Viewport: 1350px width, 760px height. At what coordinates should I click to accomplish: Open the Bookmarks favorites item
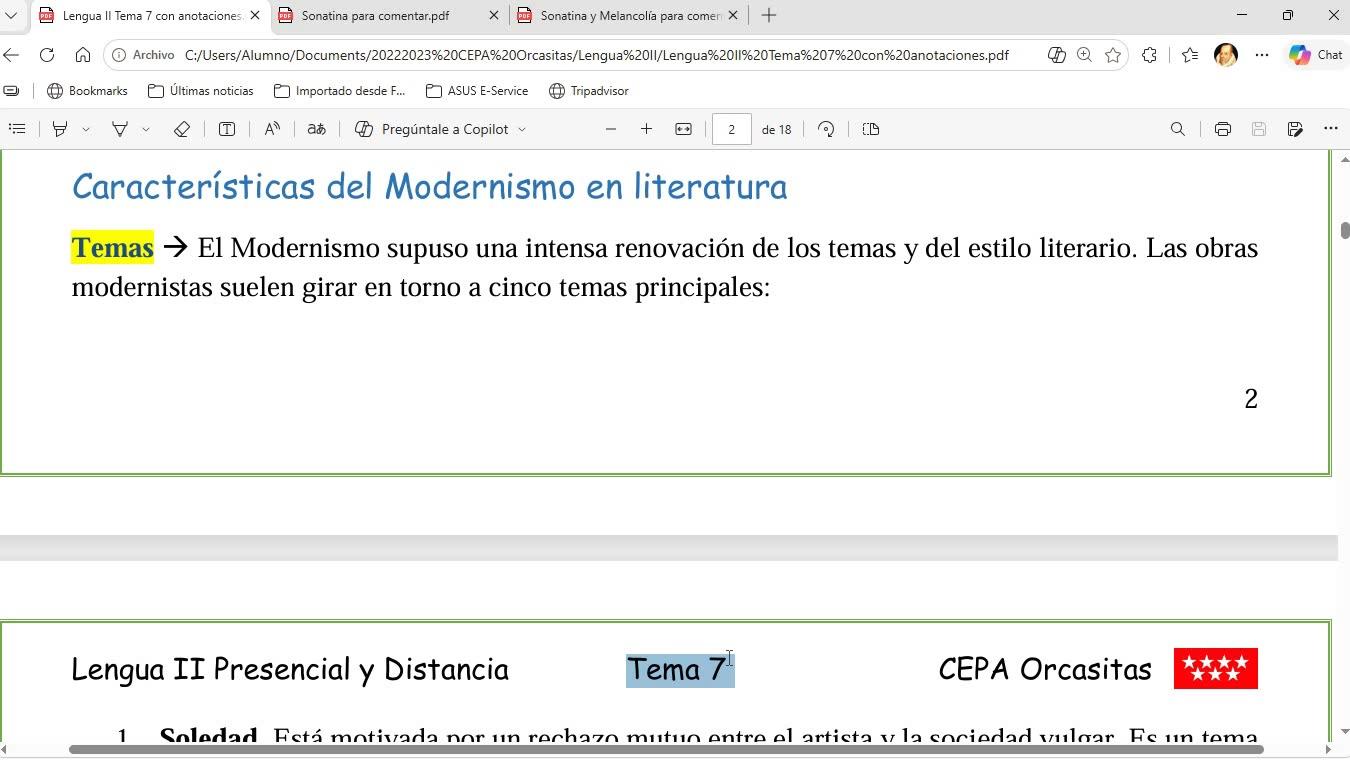click(87, 91)
